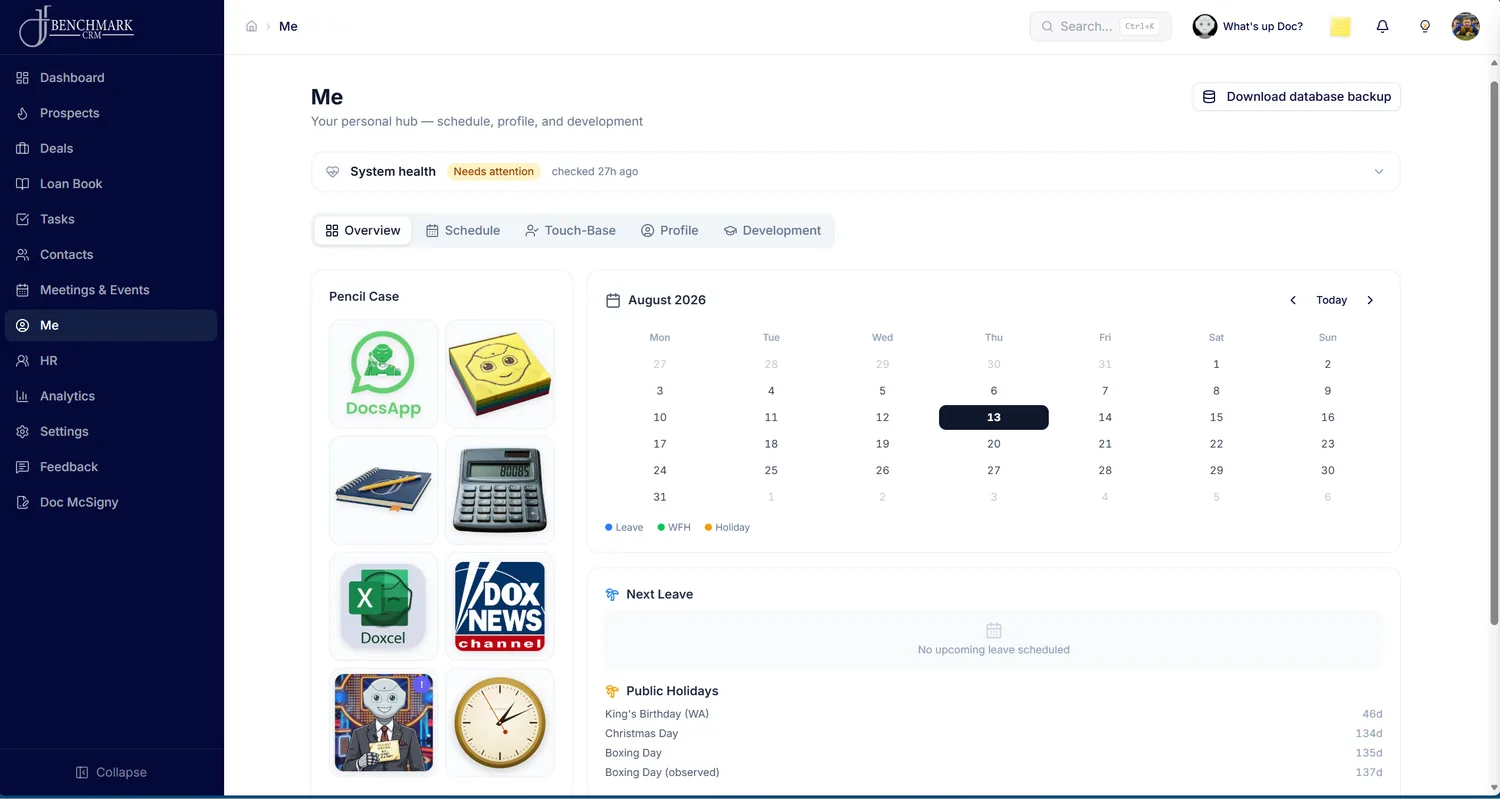Open the Profile tab
The image size is (1500, 799).
669,230
